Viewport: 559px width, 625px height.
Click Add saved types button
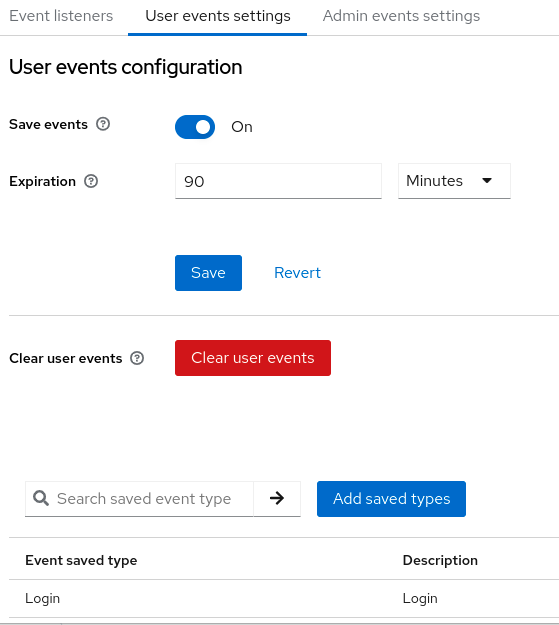(391, 499)
